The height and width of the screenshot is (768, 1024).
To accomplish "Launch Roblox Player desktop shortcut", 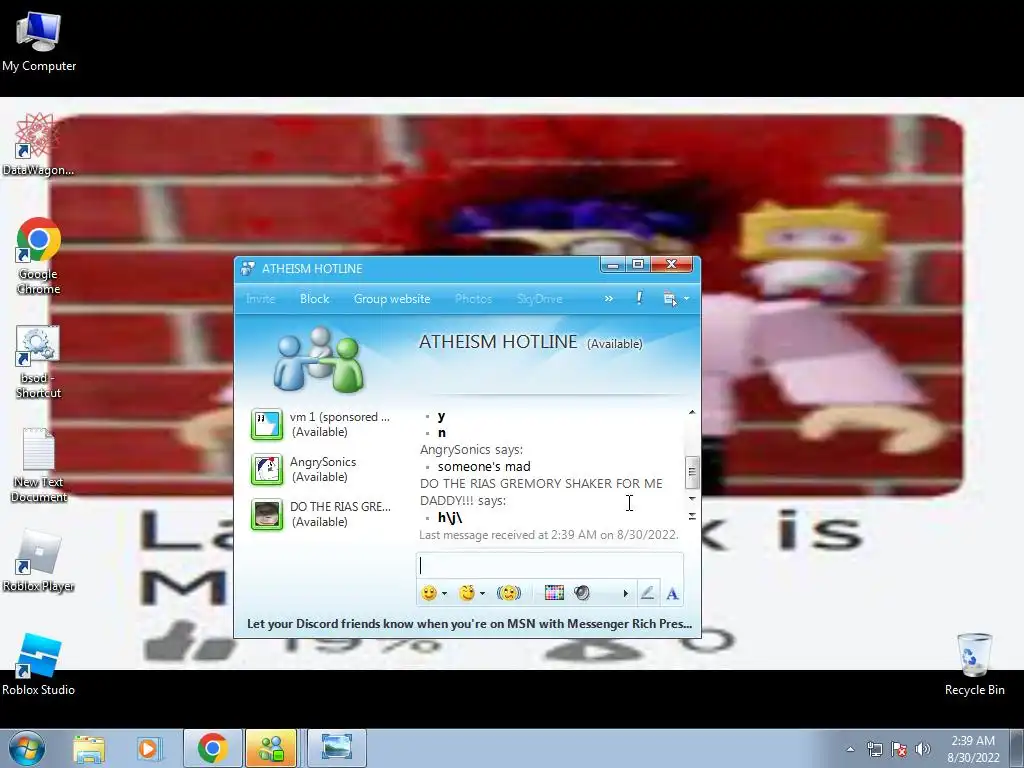I will (39, 561).
